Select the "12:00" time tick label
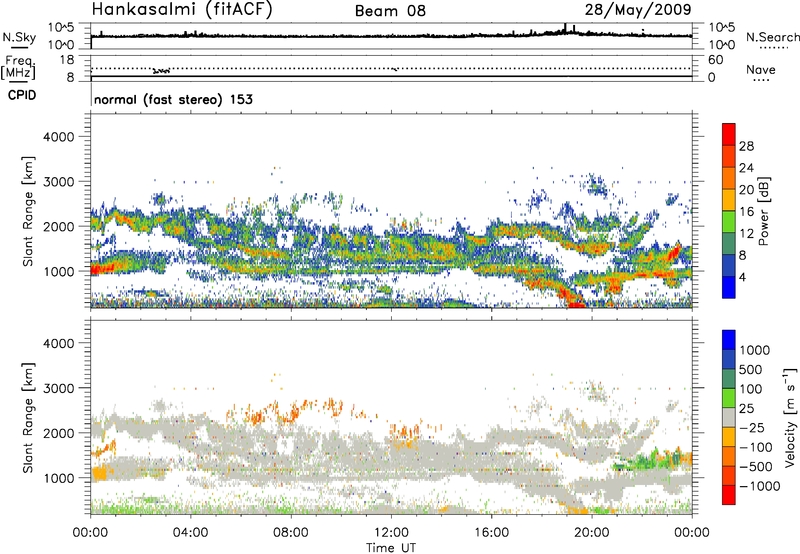The height and width of the screenshot is (554, 800). pos(391,533)
